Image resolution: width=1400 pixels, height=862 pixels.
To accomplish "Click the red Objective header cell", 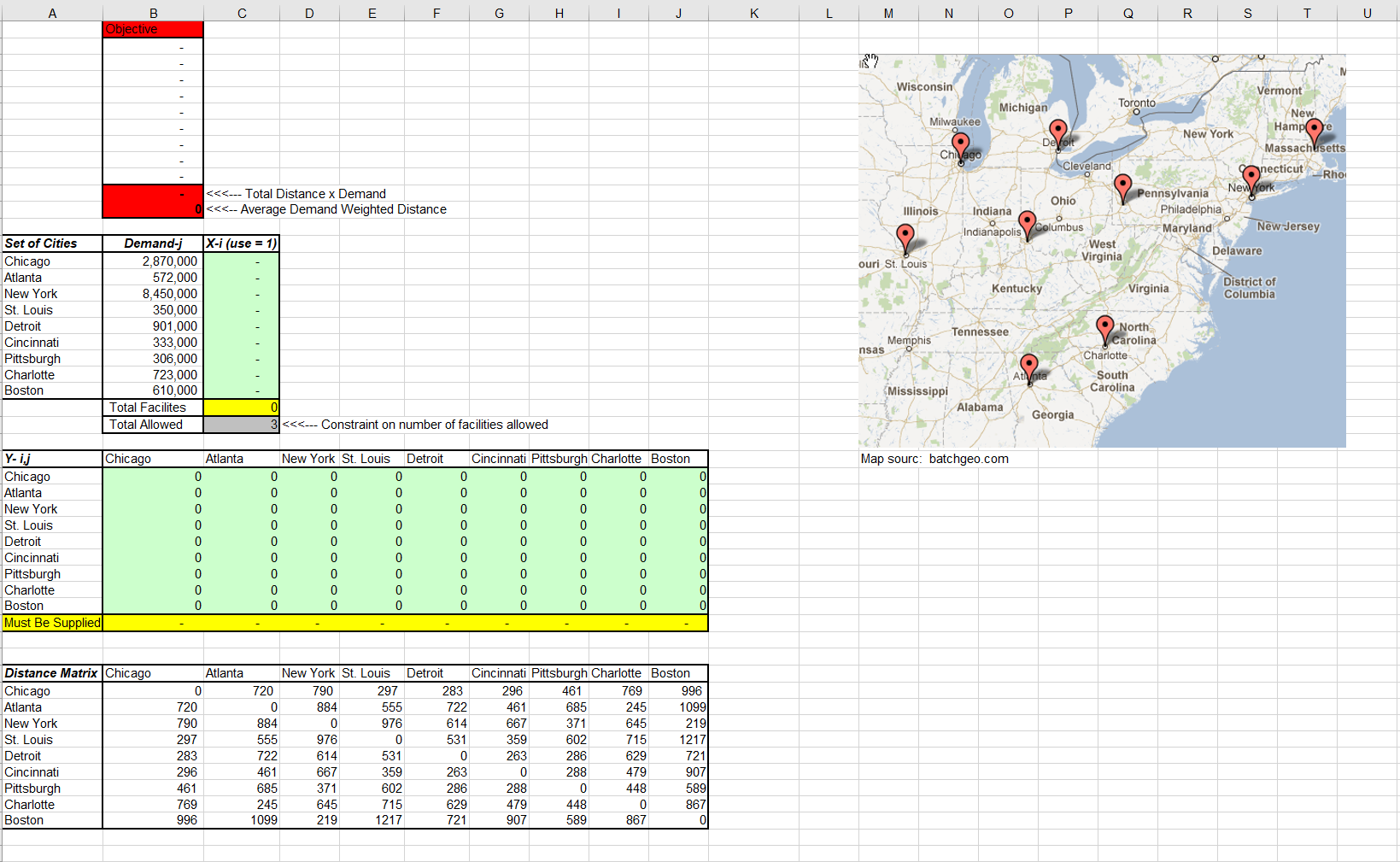I will coord(152,28).
